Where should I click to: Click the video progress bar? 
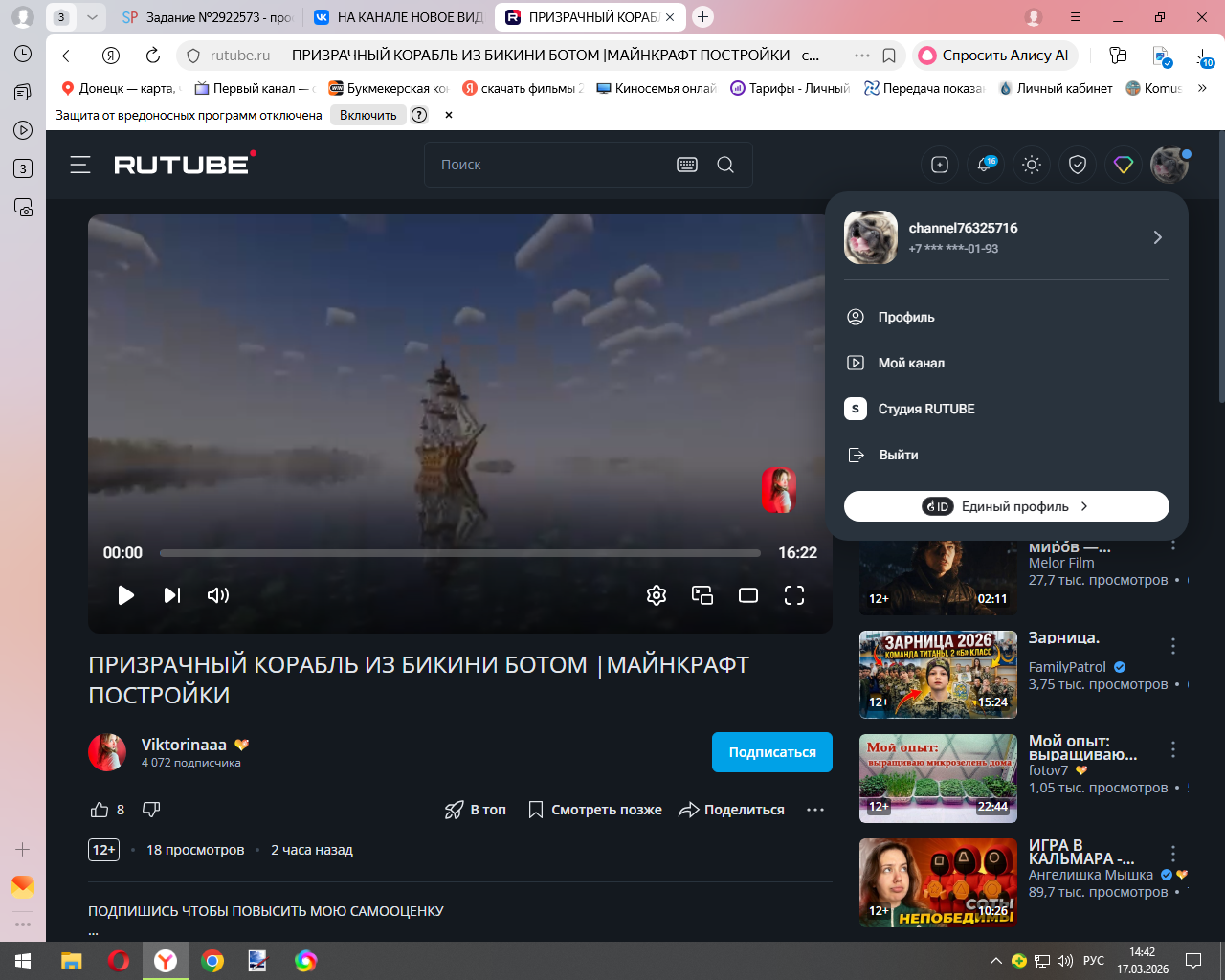pos(459,553)
